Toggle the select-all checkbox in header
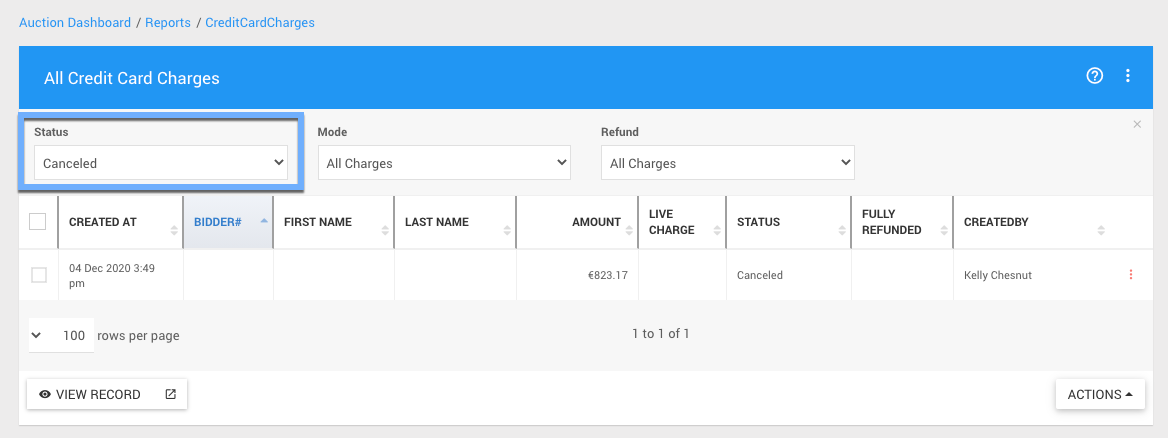The image size is (1168, 438). 38,222
